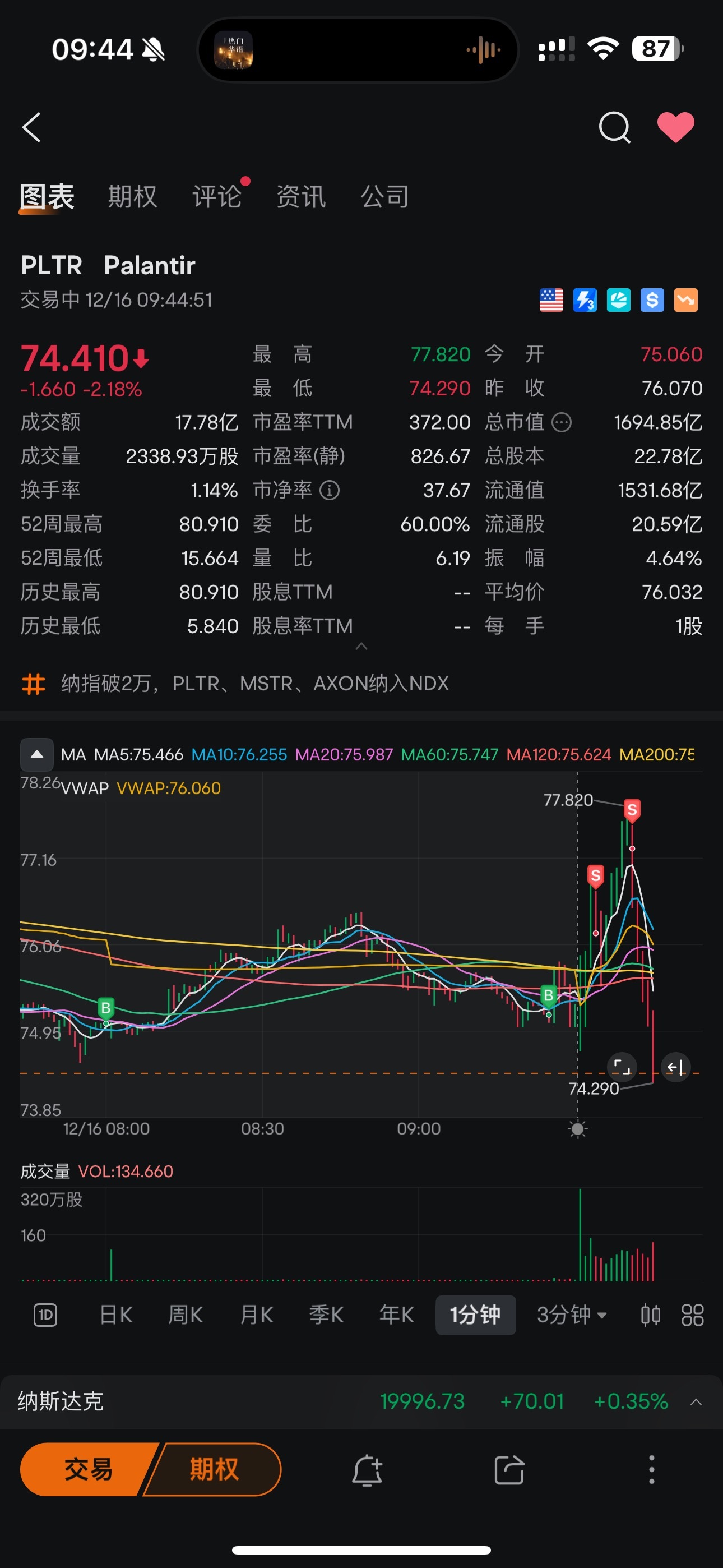This screenshot has width=723, height=1568.
Task: Tap the blue dollar sign badge
Action: [x=652, y=300]
